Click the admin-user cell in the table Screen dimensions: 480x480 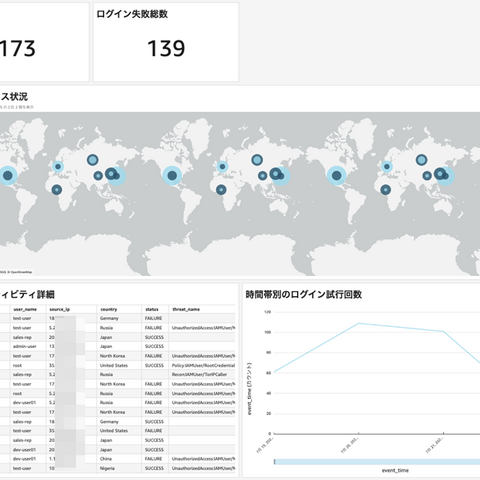point(25,346)
